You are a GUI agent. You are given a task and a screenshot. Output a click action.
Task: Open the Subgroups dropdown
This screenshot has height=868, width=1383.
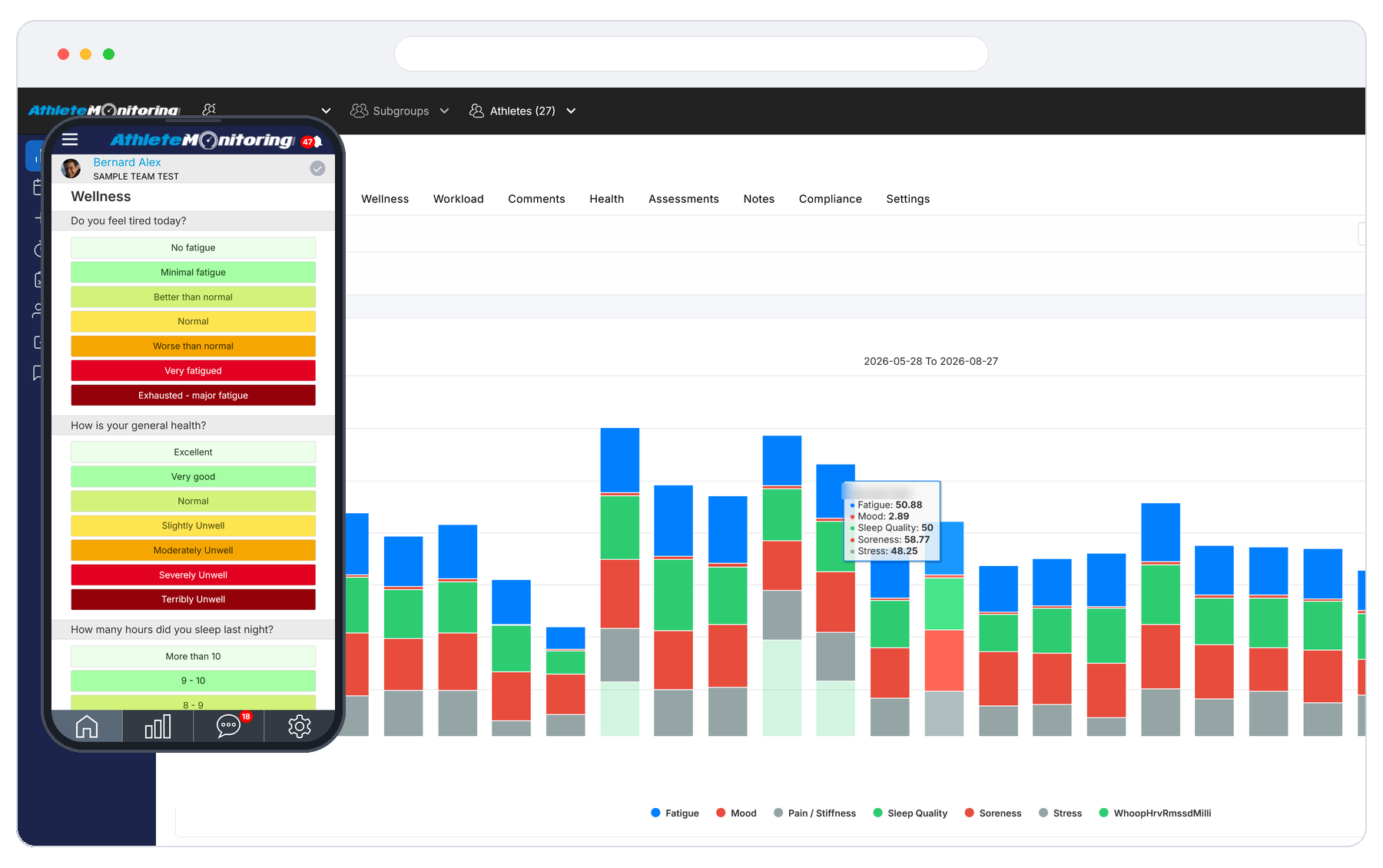[400, 111]
